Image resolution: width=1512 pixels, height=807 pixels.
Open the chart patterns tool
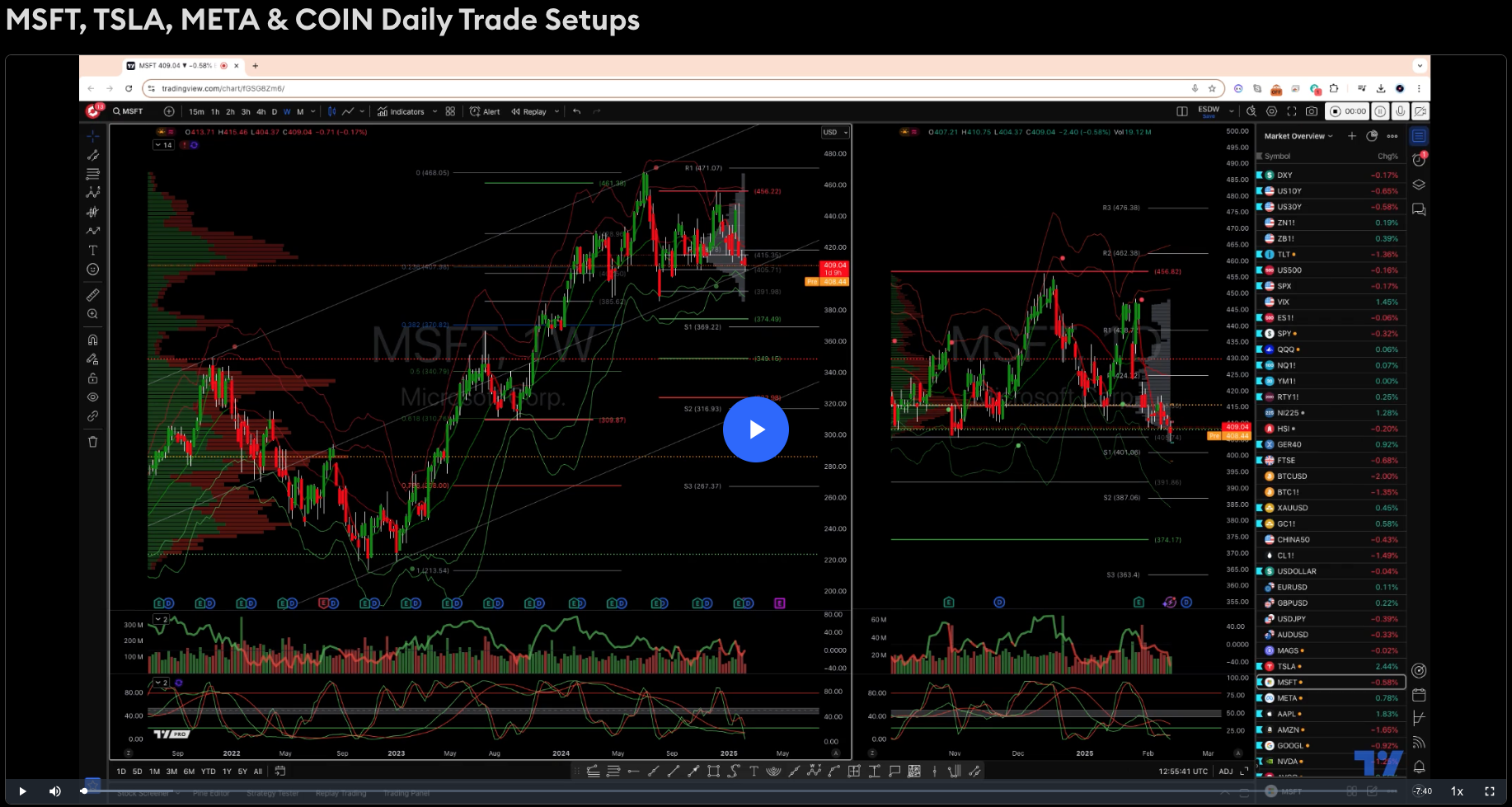point(92,192)
